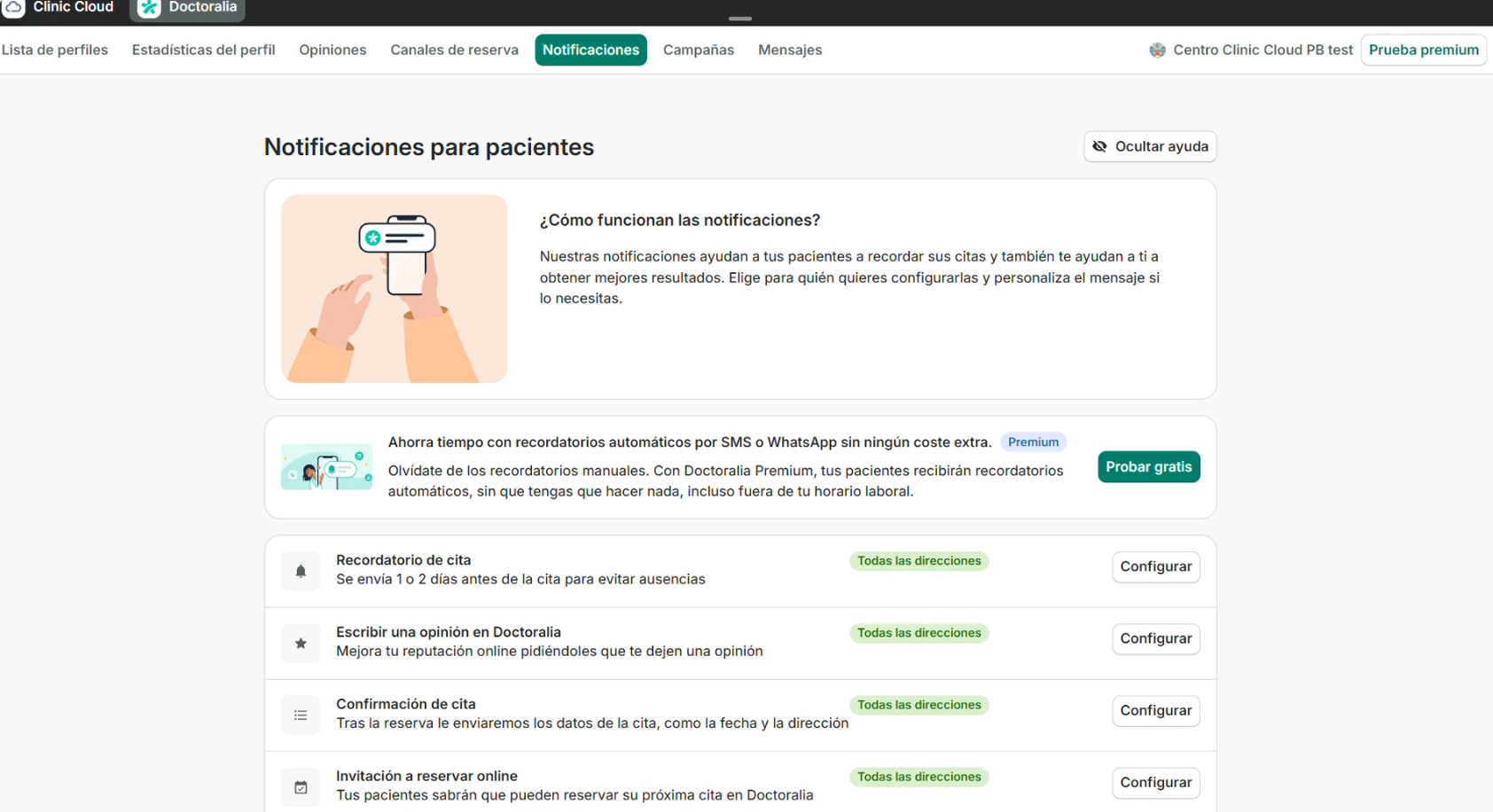1493x812 pixels.
Task: Open the Opiniones tab
Action: (332, 51)
